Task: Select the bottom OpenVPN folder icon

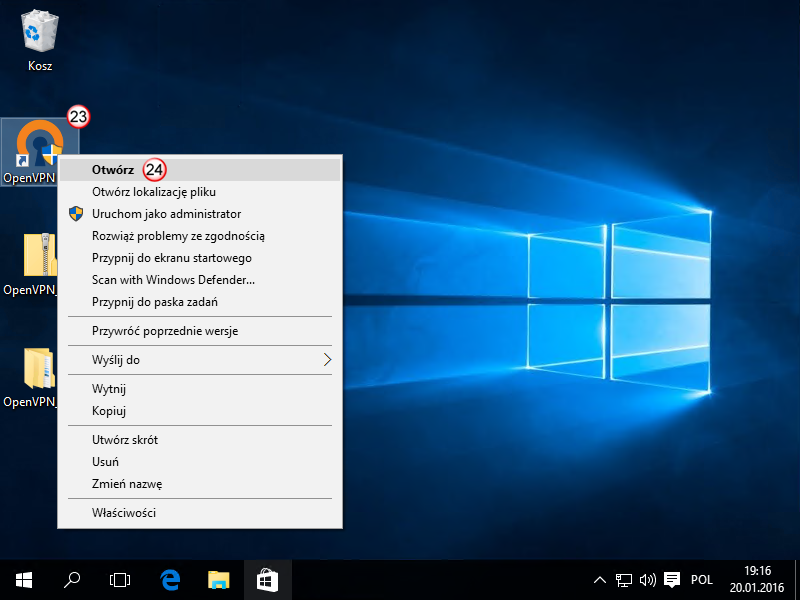Action: coord(39,368)
